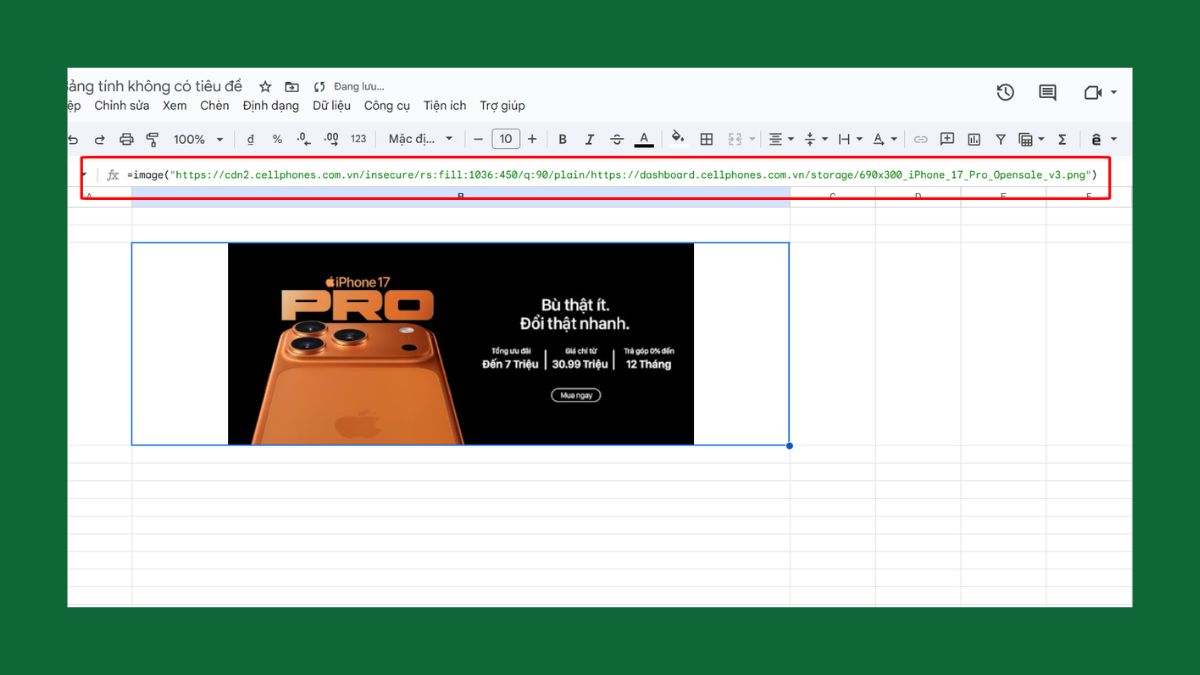Click the Percent format icon
Image resolution: width=1200 pixels, height=675 pixels.
pyautogui.click(x=277, y=139)
